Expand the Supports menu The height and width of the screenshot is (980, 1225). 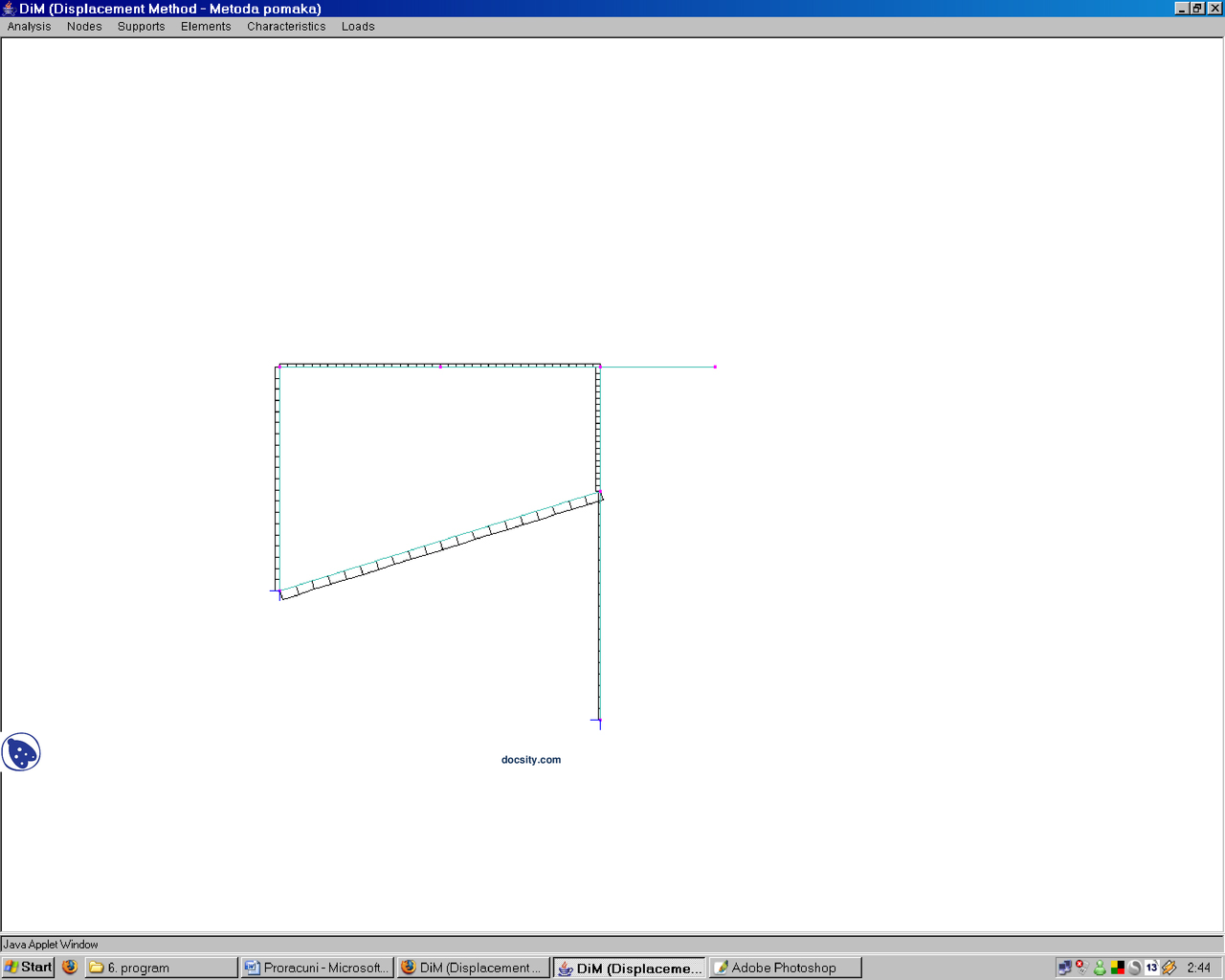(141, 27)
